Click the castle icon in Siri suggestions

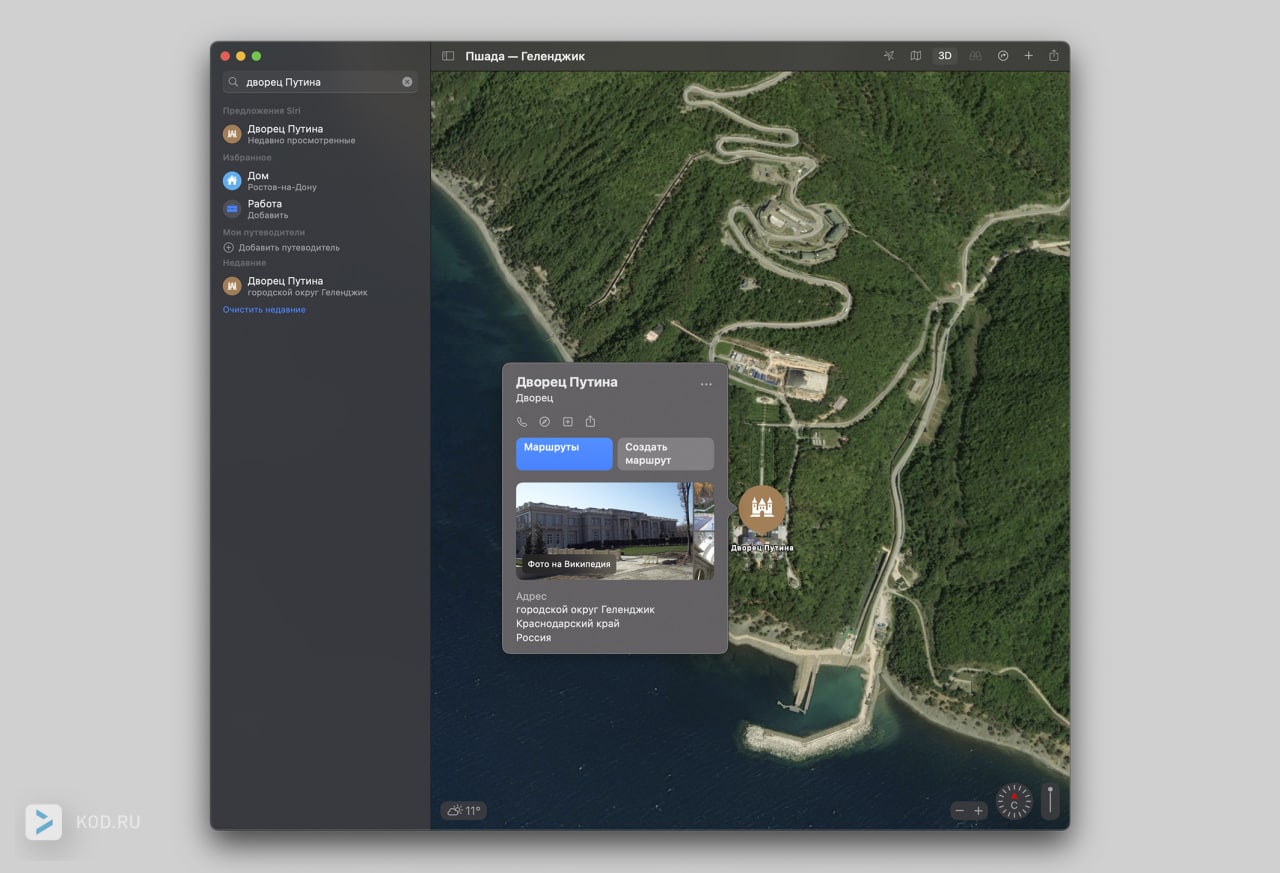[x=232, y=134]
